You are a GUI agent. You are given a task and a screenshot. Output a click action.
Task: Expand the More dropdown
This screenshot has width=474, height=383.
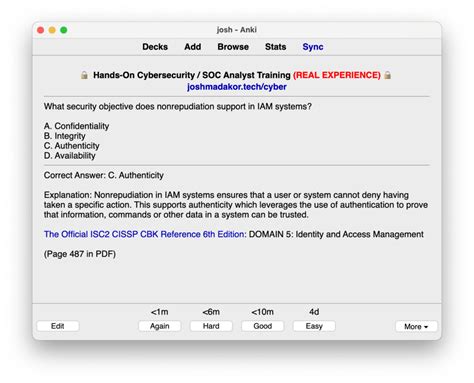click(x=416, y=326)
